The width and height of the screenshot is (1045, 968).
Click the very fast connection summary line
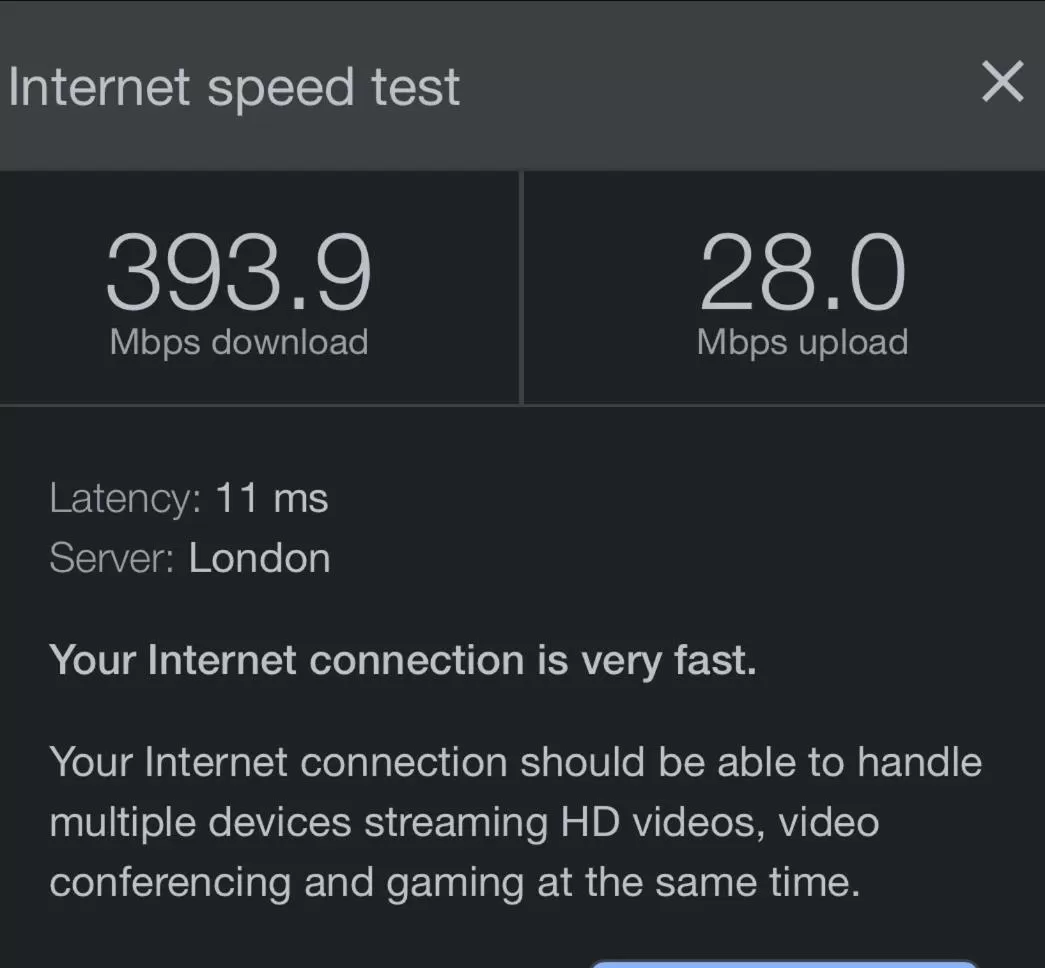tap(402, 661)
